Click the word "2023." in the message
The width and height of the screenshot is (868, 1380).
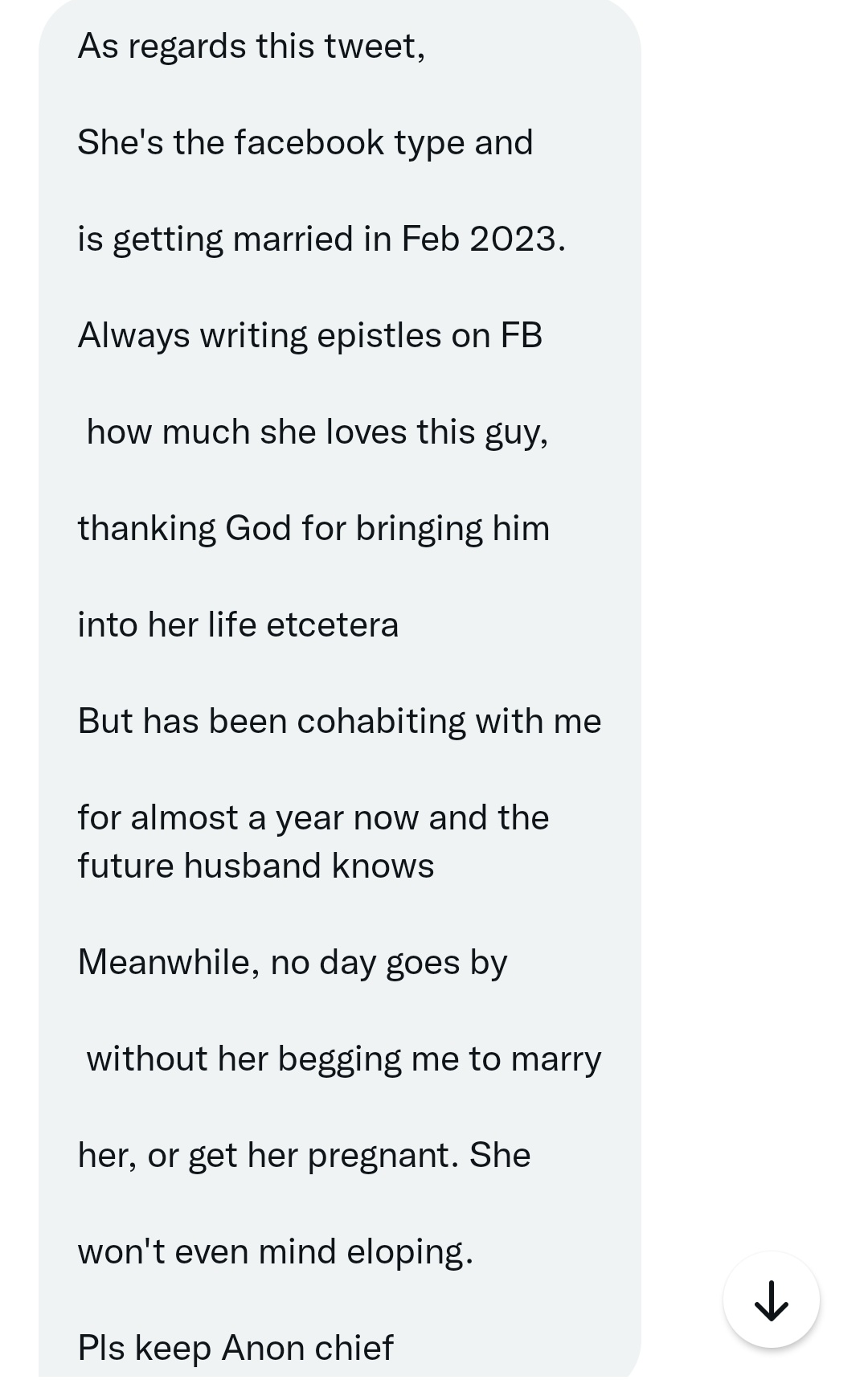click(518, 239)
